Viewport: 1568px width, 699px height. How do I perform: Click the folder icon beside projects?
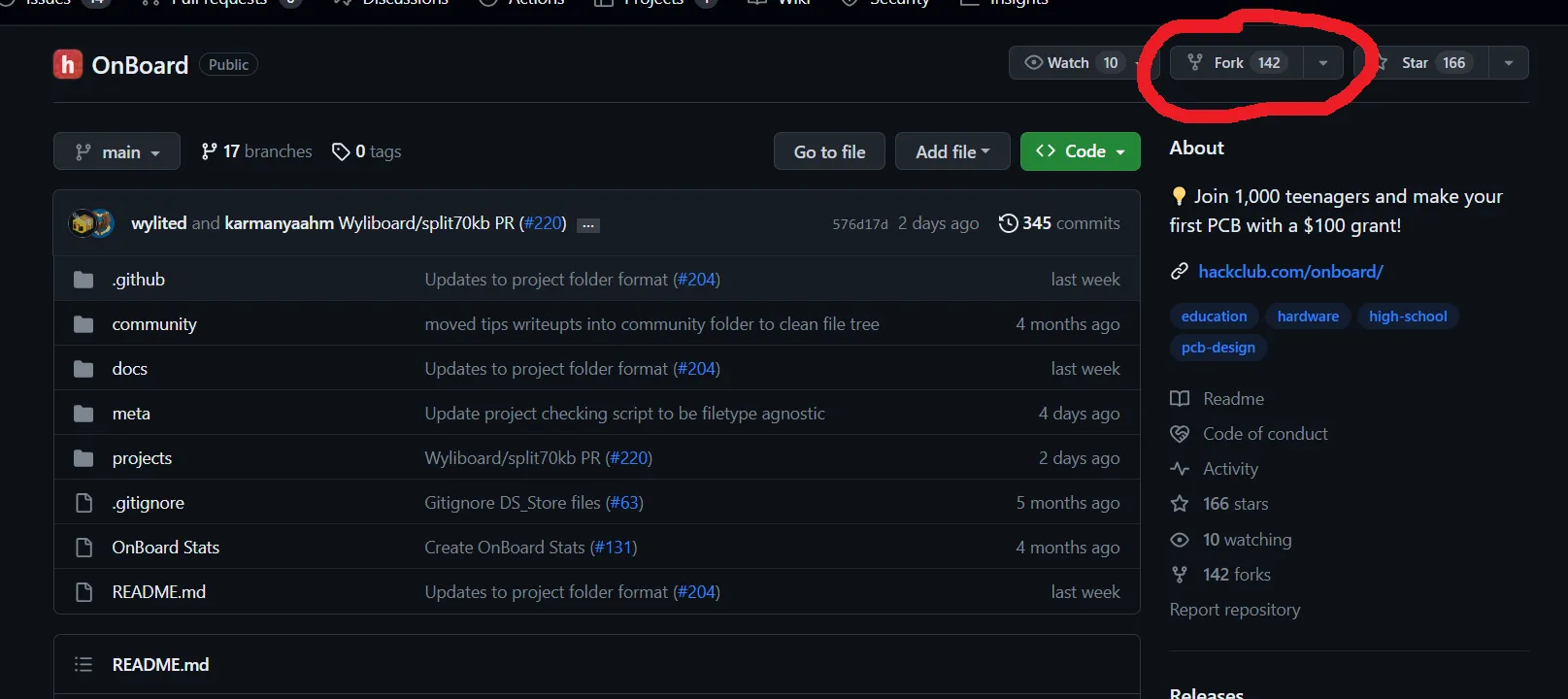click(x=83, y=458)
